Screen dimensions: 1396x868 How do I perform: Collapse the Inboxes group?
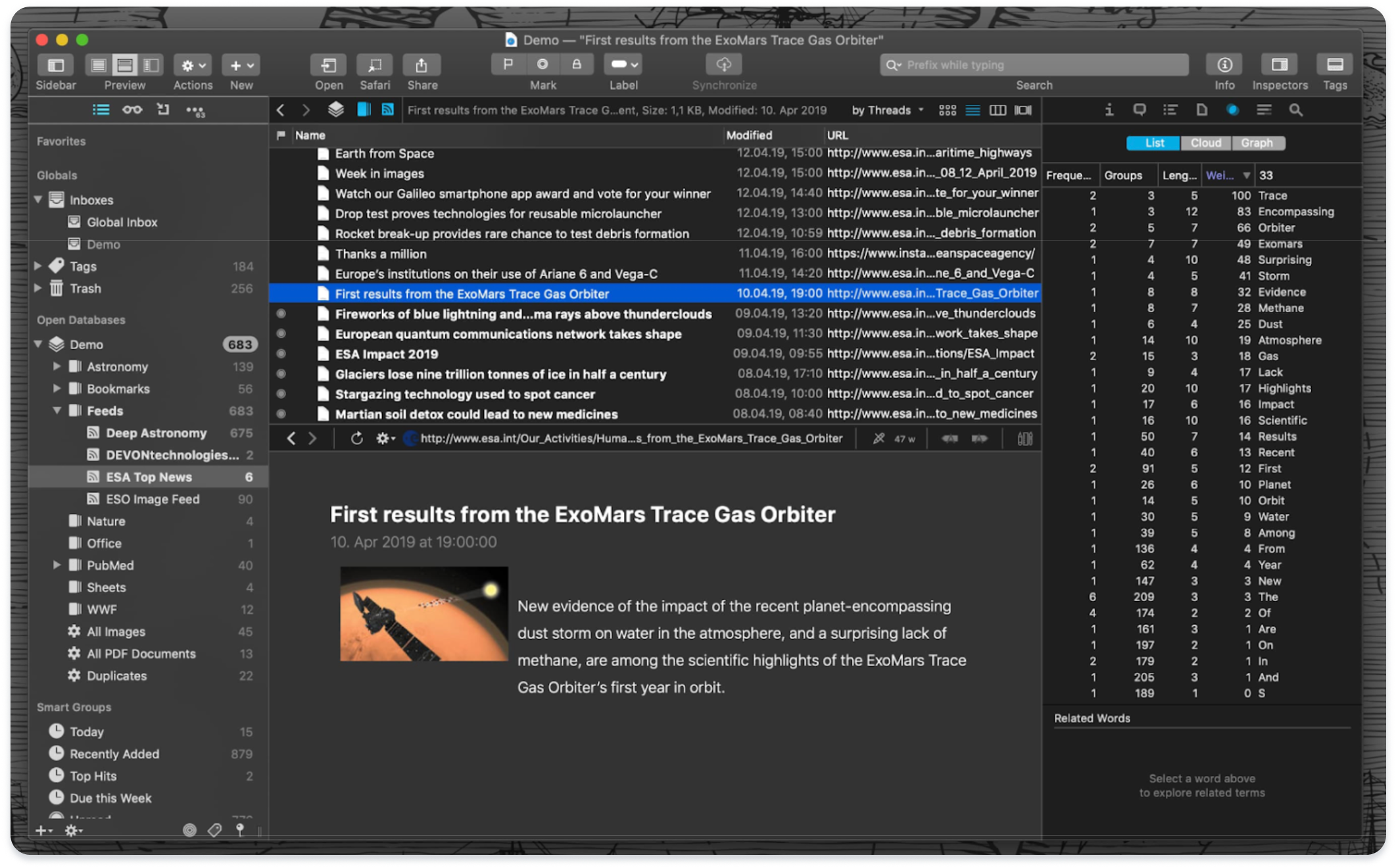pyautogui.click(x=38, y=199)
